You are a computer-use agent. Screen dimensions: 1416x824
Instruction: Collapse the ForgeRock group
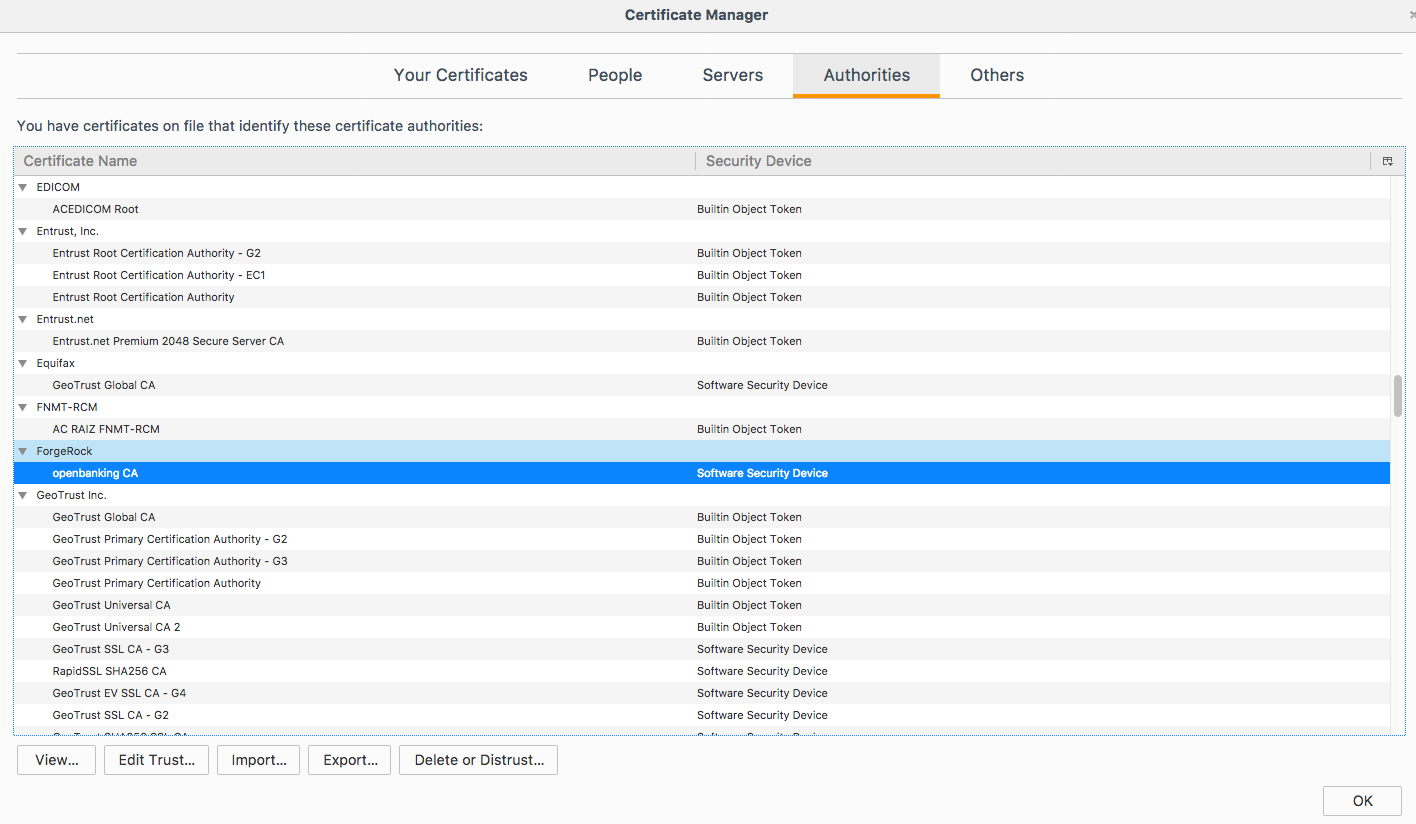(23, 451)
